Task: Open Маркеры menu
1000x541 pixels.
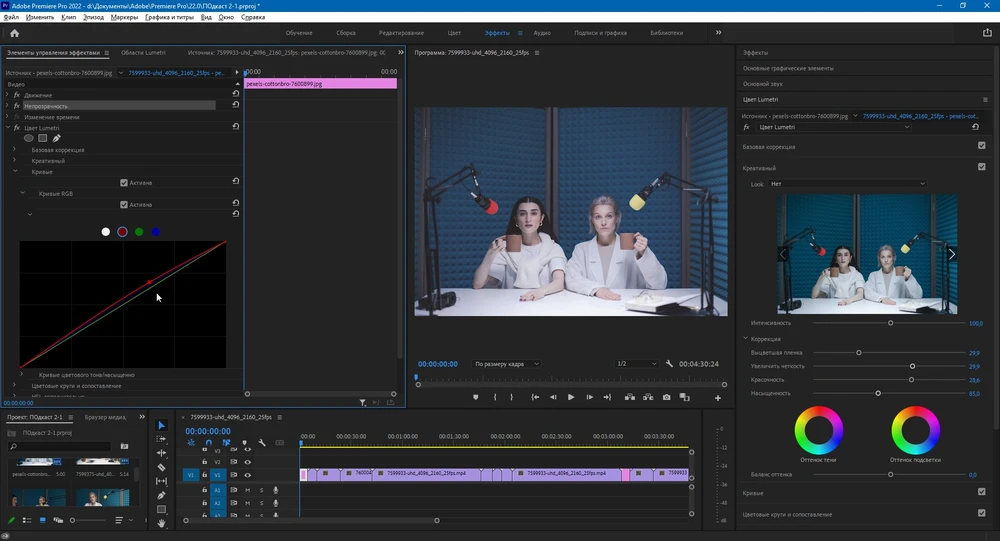Action: [124, 17]
